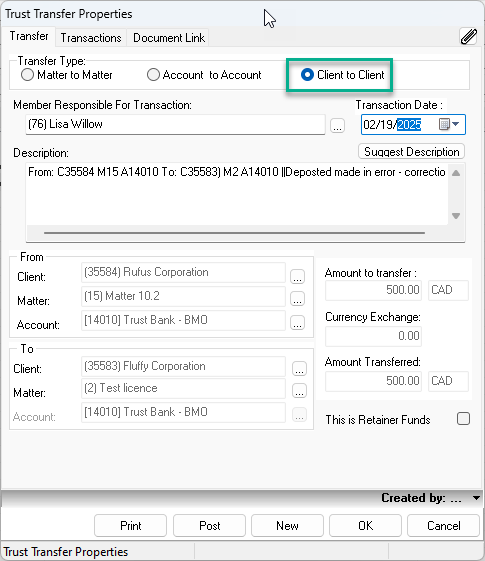Screen dimensions: 485x561
Task: Click the Amount to transfer 500.00 field
Action: click(x=373, y=290)
